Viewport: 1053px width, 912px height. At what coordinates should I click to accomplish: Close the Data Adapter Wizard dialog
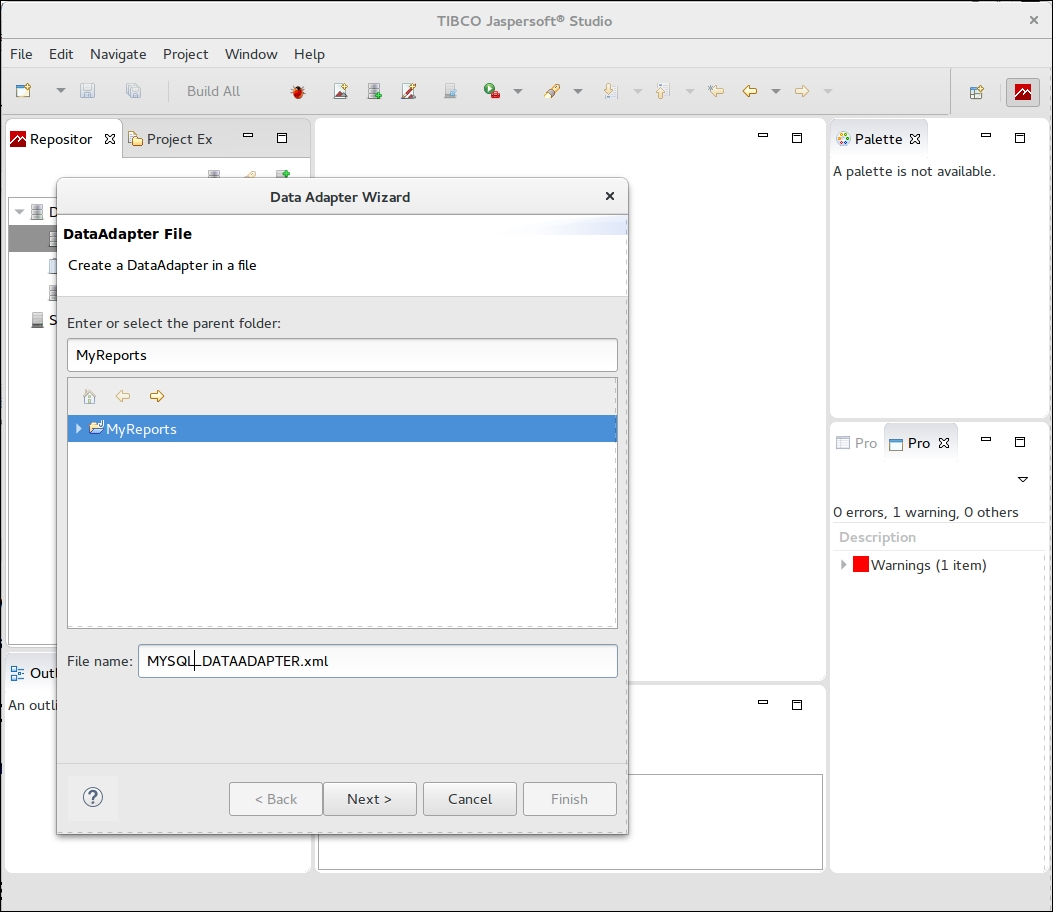click(610, 196)
